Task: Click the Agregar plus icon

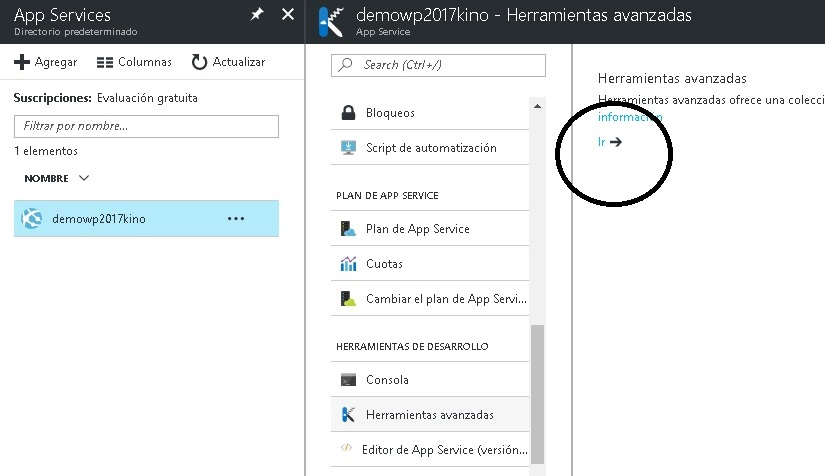Action: pyautogui.click(x=22, y=62)
